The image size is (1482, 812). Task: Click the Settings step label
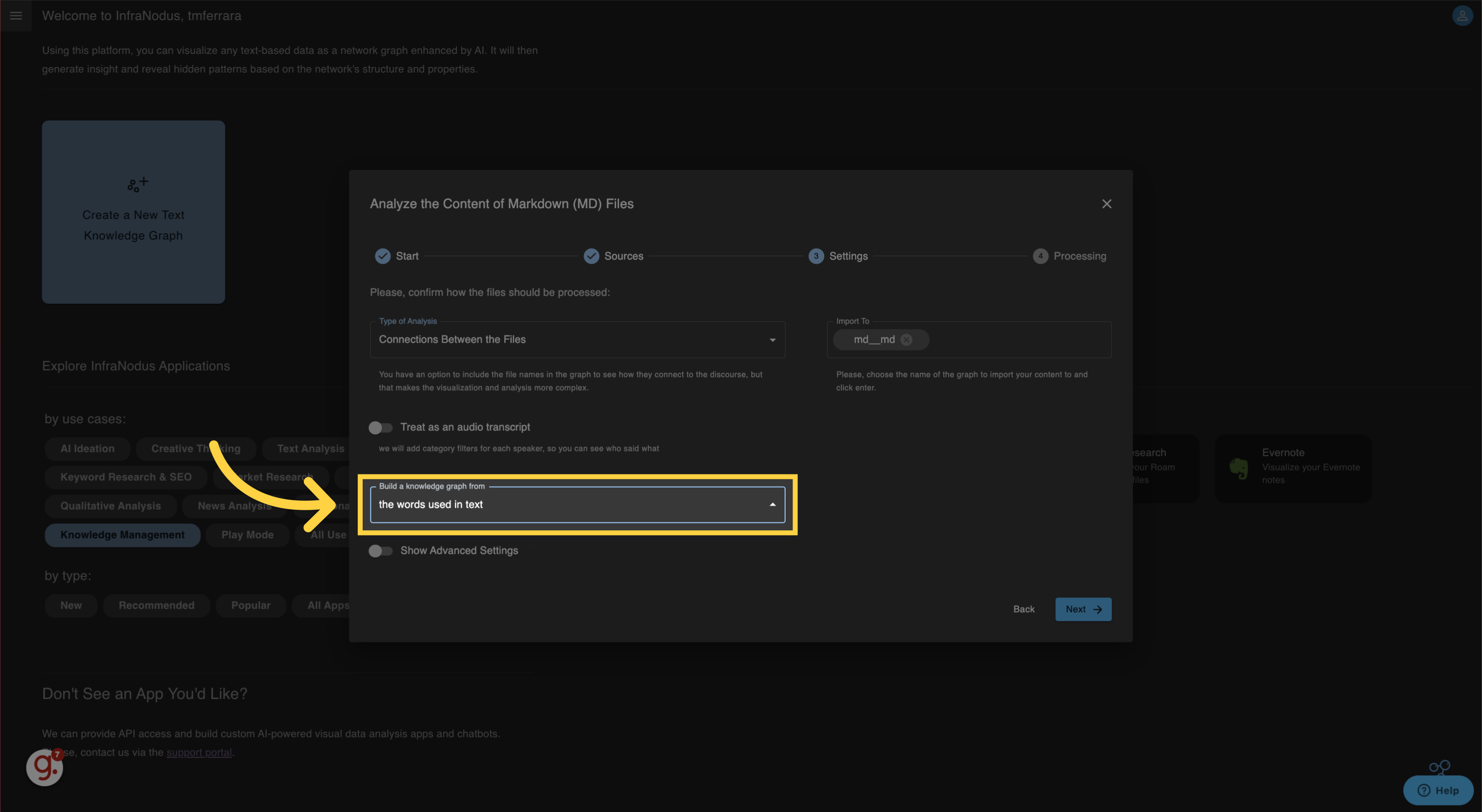(x=848, y=256)
